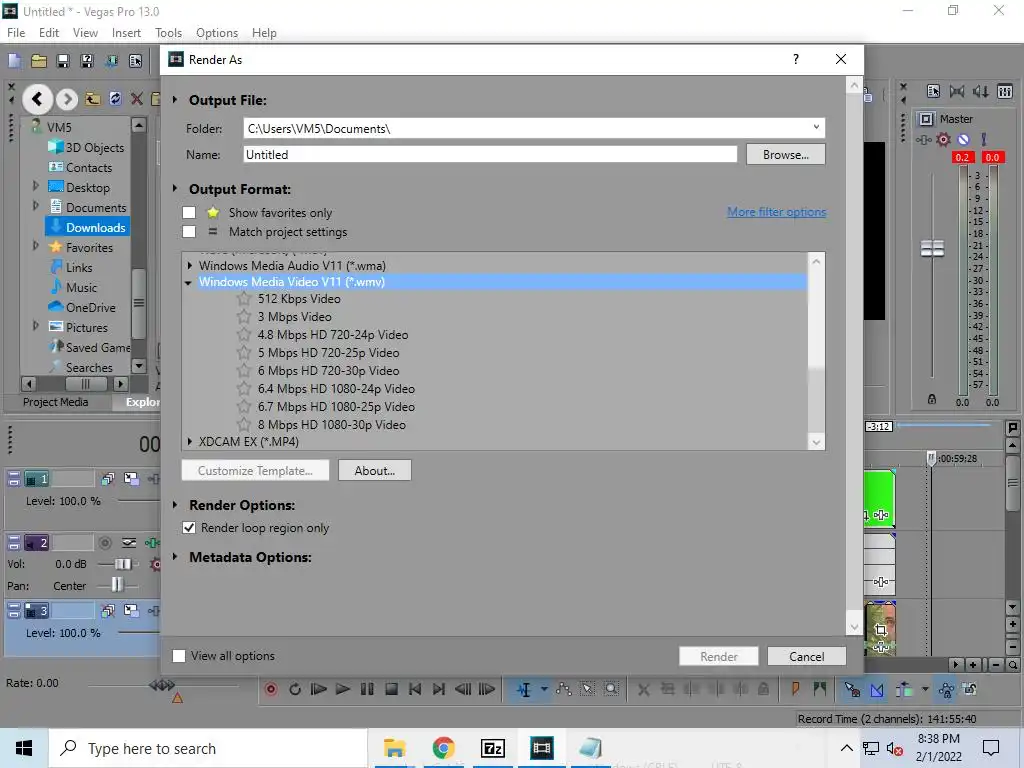
Task: Open project Properties toolbar icon
Action: coord(135,61)
